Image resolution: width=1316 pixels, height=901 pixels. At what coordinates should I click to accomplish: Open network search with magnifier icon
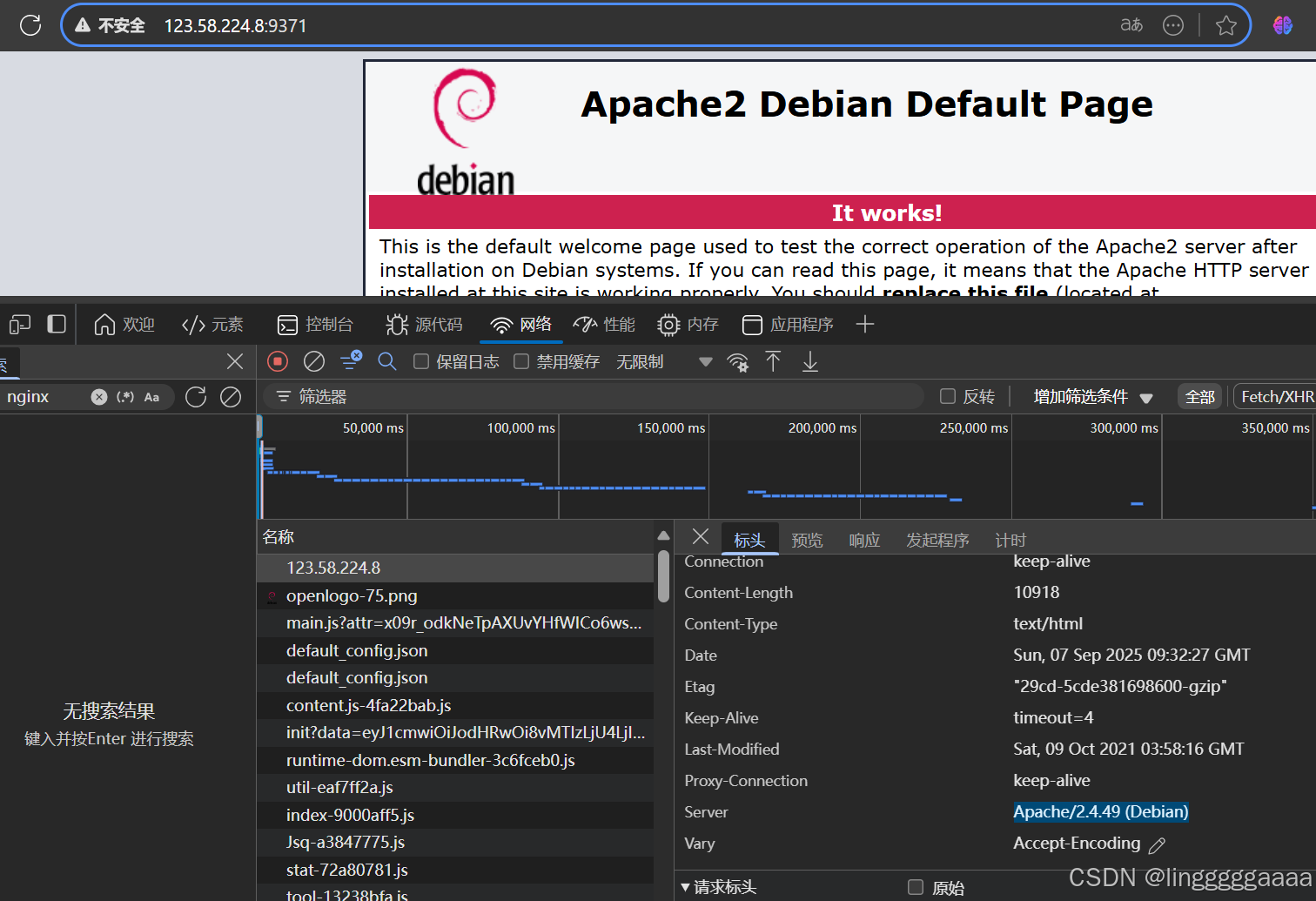pos(387,361)
